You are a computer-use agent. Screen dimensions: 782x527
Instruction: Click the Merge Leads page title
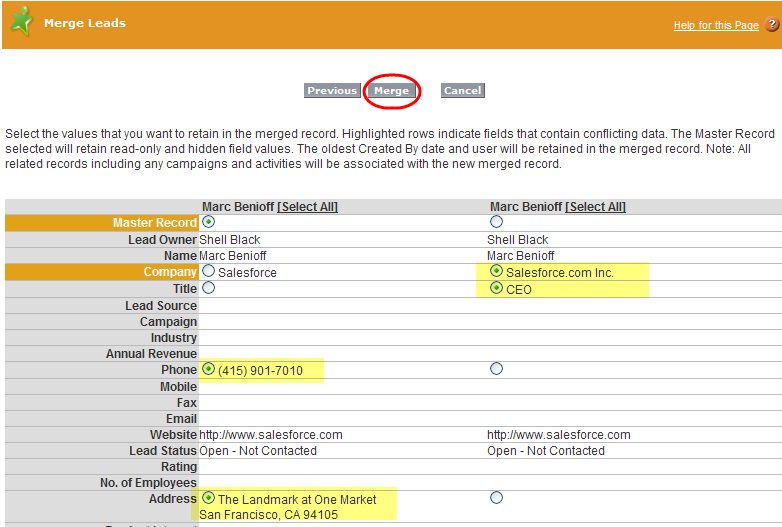coord(85,23)
